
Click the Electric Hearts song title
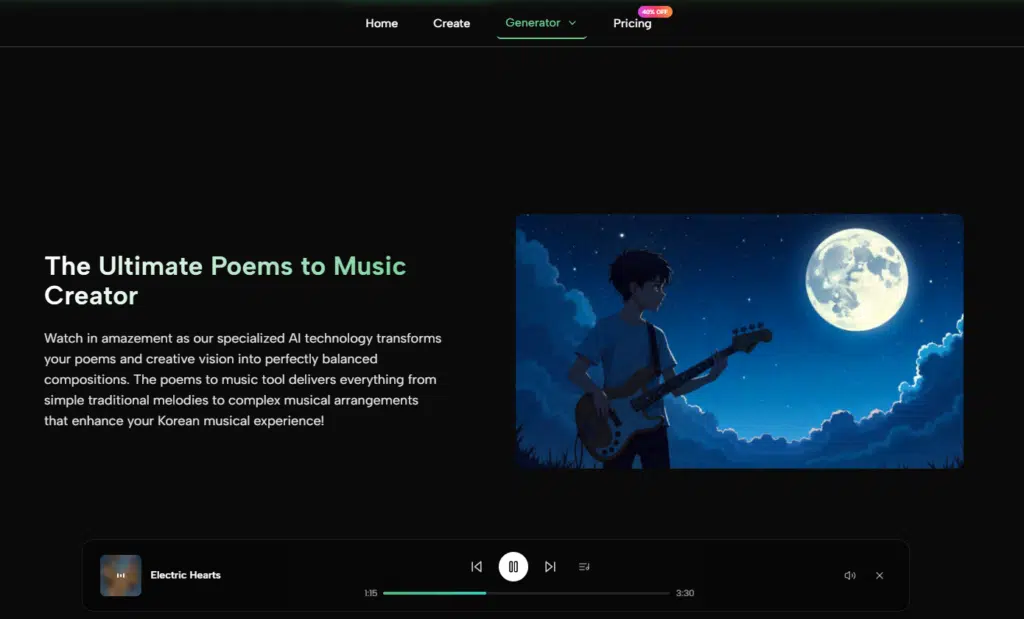(185, 575)
